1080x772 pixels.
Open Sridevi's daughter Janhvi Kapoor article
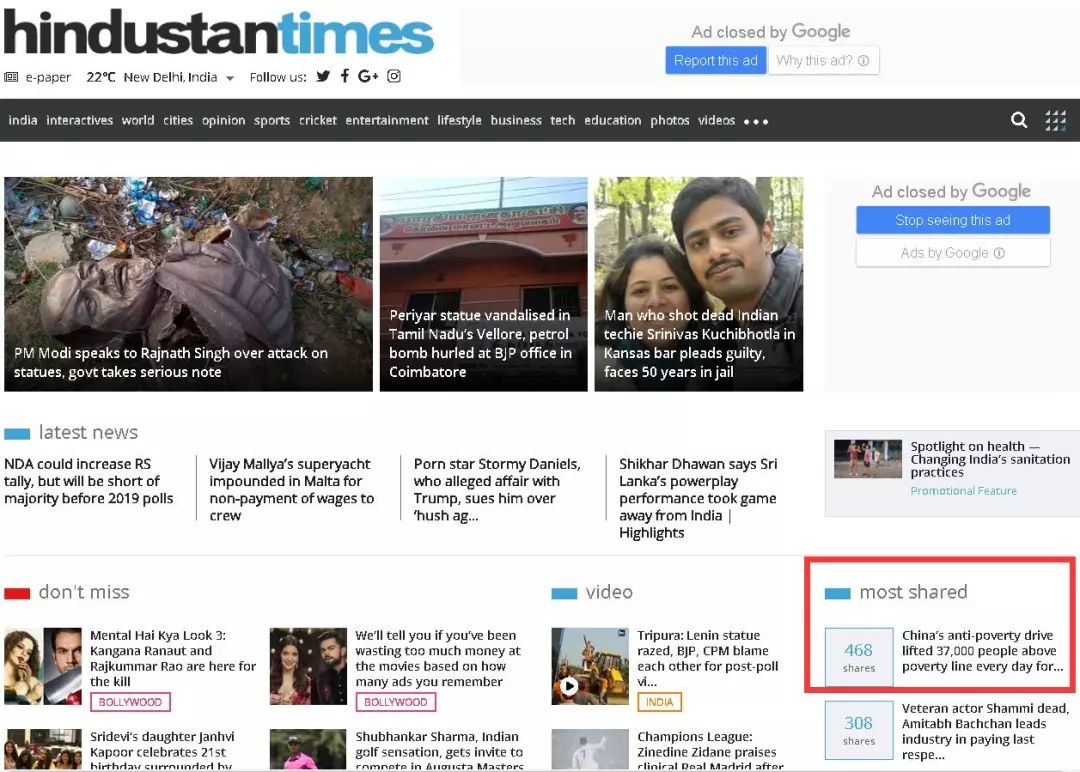[162, 751]
